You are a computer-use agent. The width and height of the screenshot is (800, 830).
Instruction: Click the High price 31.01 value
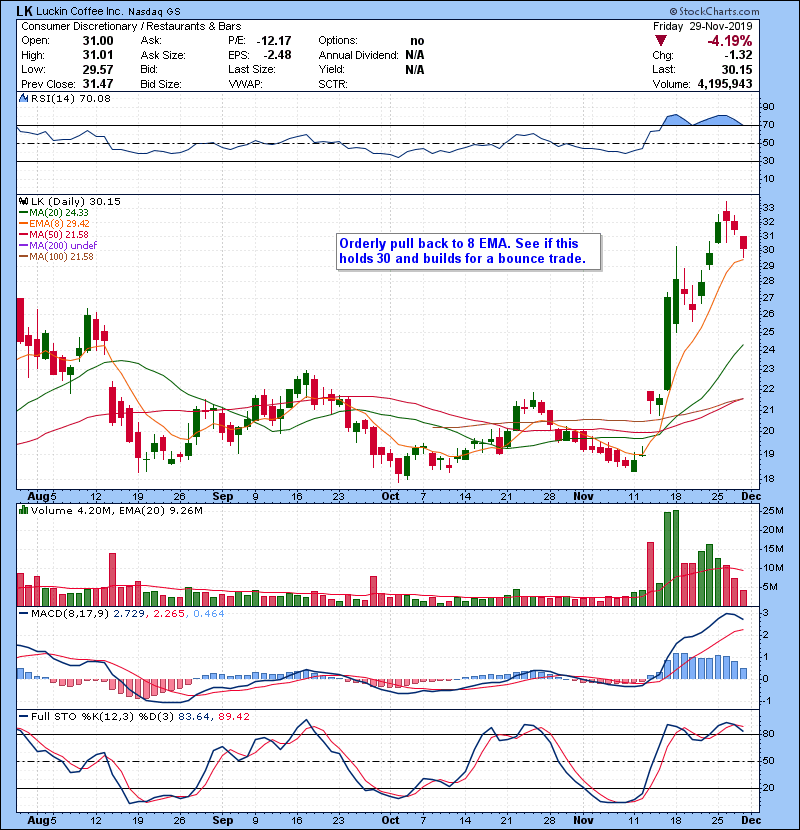point(98,55)
